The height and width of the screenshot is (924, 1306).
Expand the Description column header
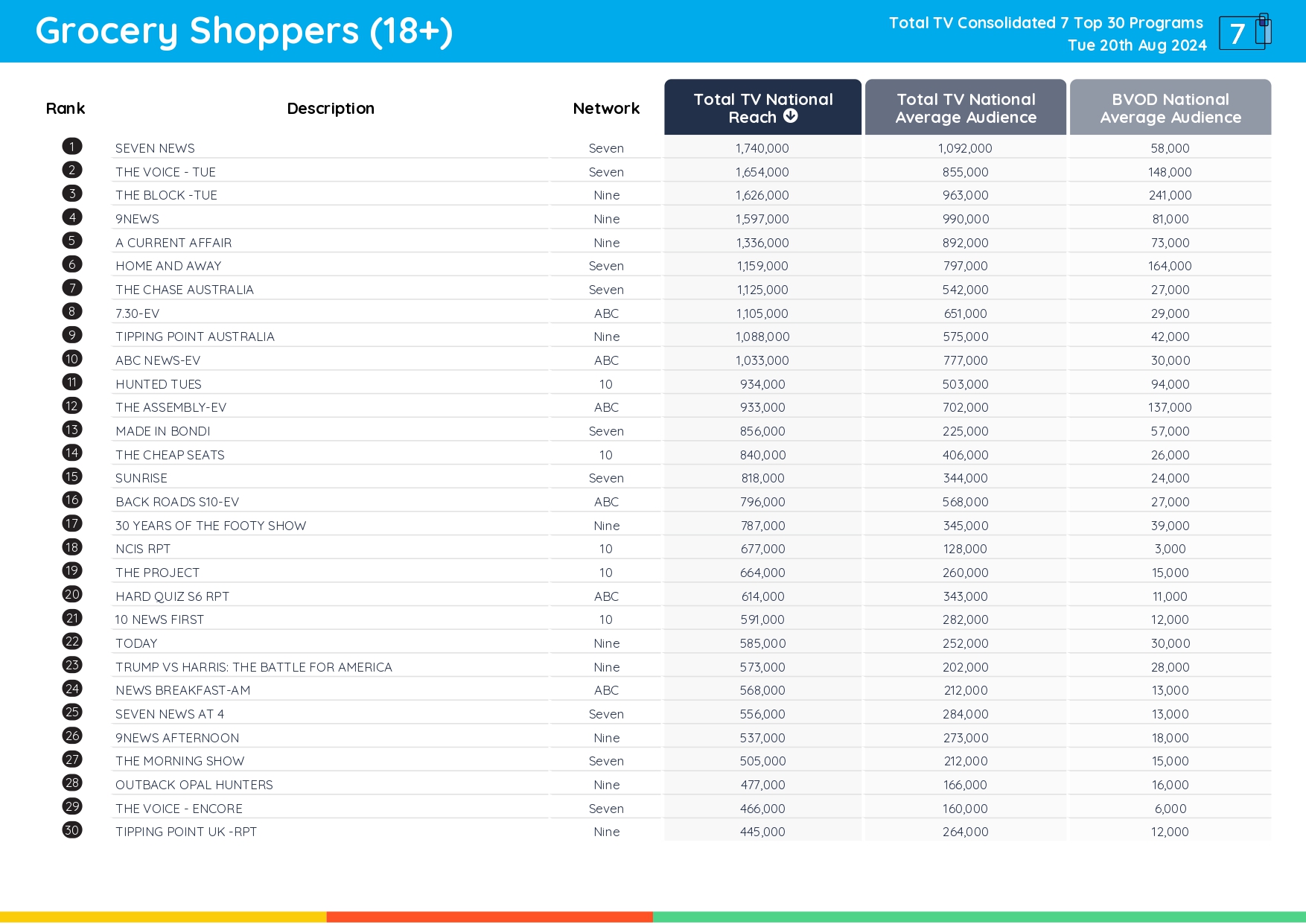click(x=331, y=108)
